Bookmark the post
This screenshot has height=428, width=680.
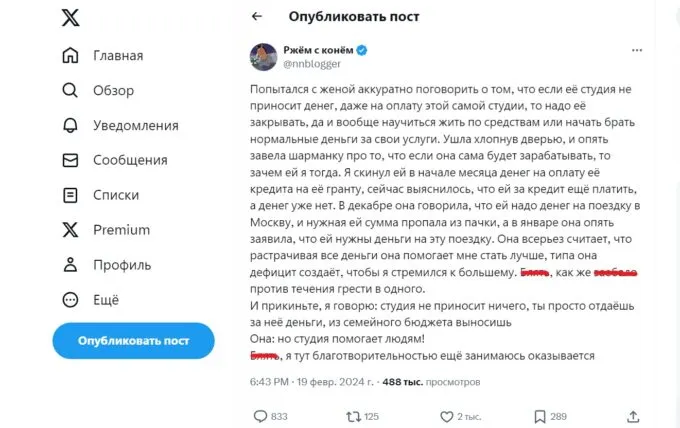(x=539, y=416)
